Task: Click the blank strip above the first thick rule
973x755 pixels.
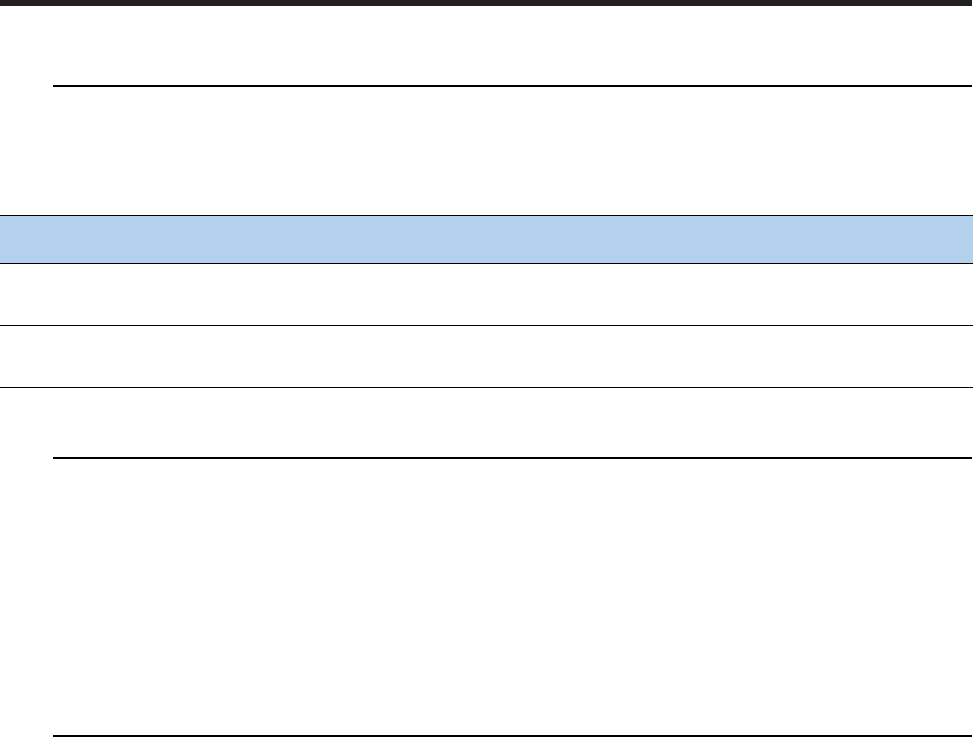Action: 486,45
